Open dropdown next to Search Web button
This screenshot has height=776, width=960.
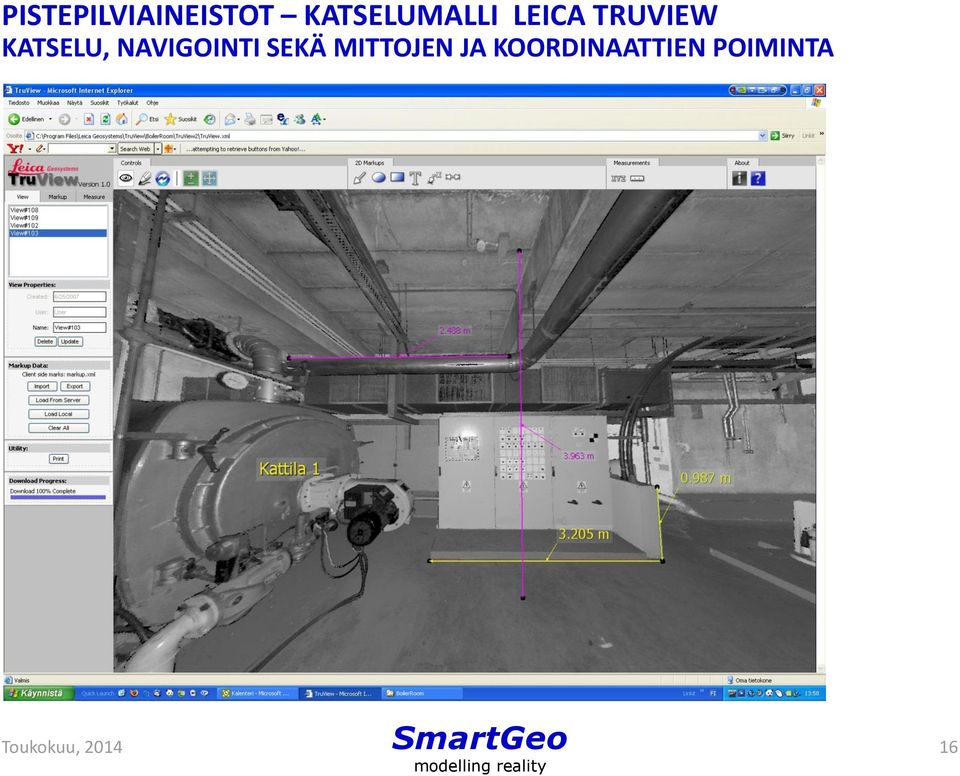[158, 149]
